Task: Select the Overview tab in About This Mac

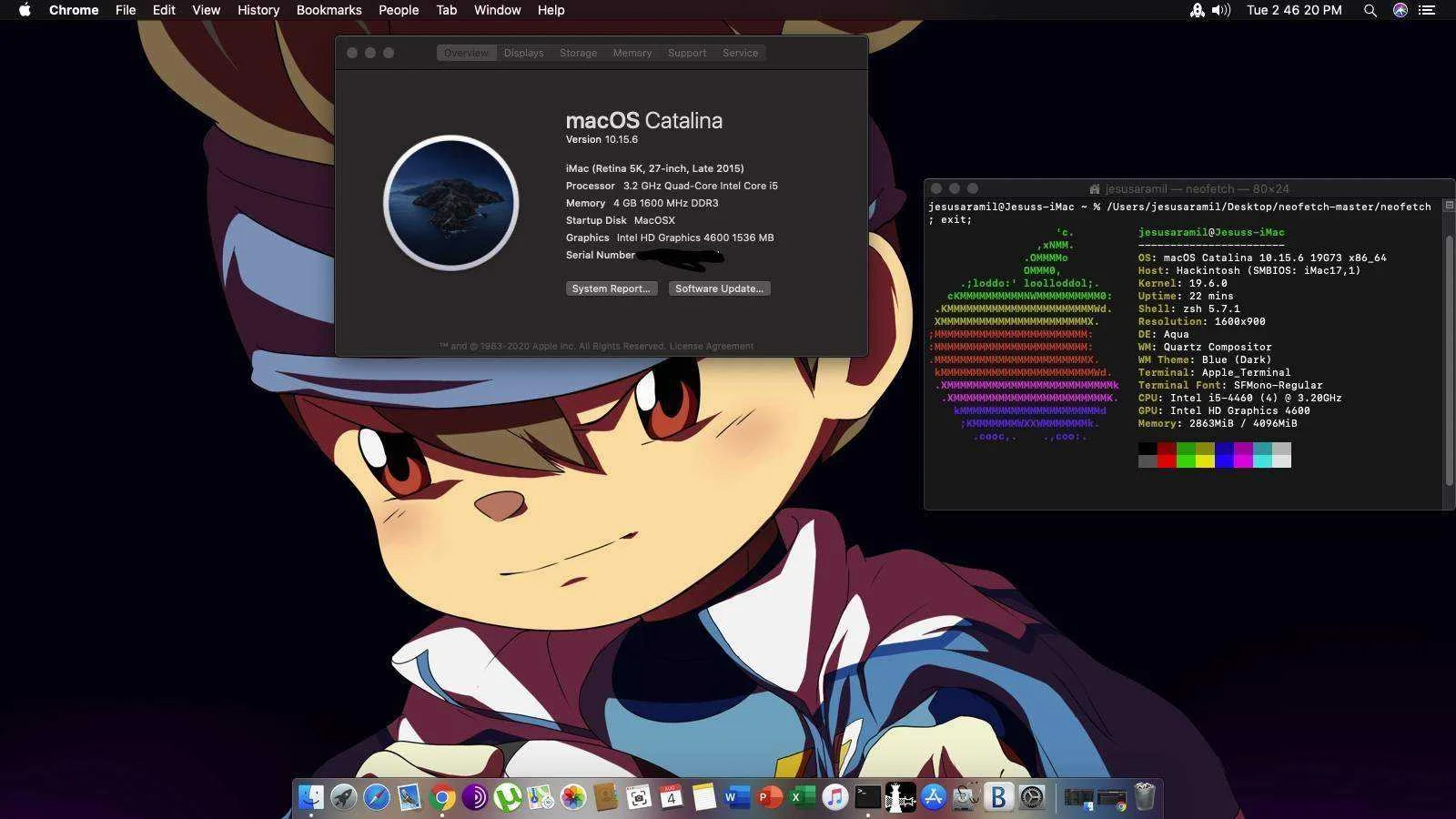Action: coord(466,53)
